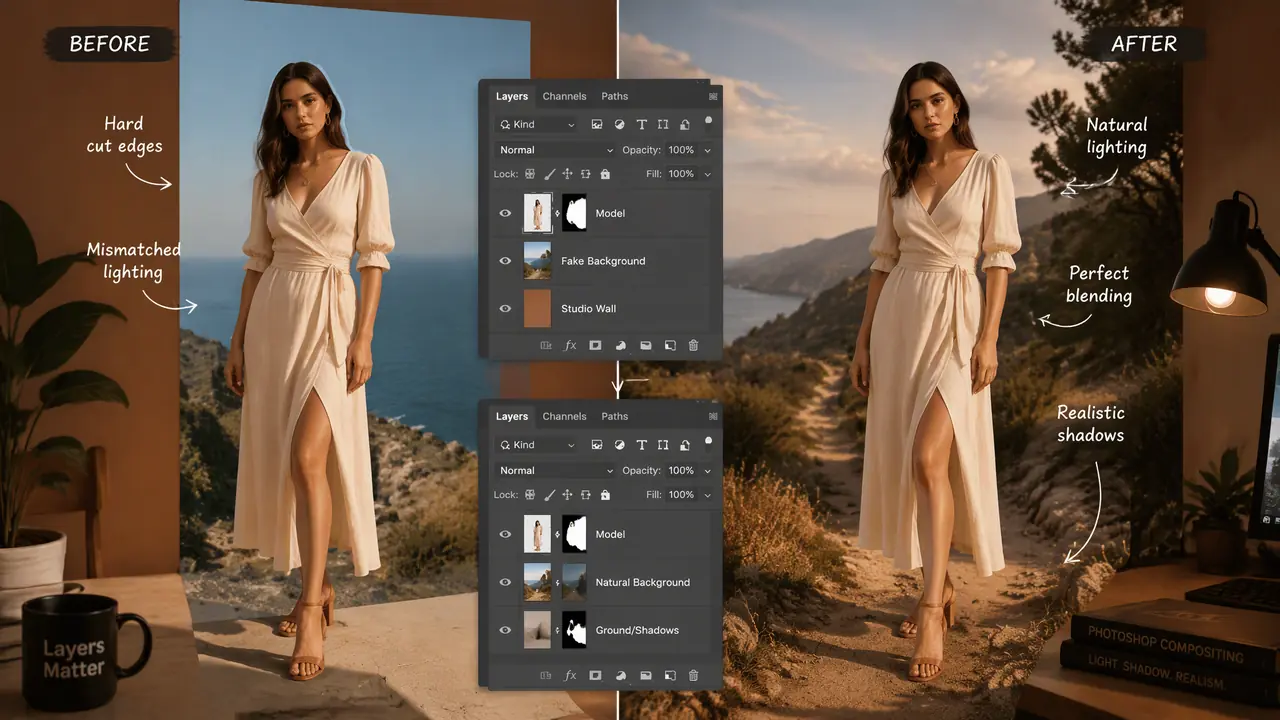This screenshot has width=1280, height=720.
Task: Hide the Natural Background layer
Action: (x=505, y=582)
